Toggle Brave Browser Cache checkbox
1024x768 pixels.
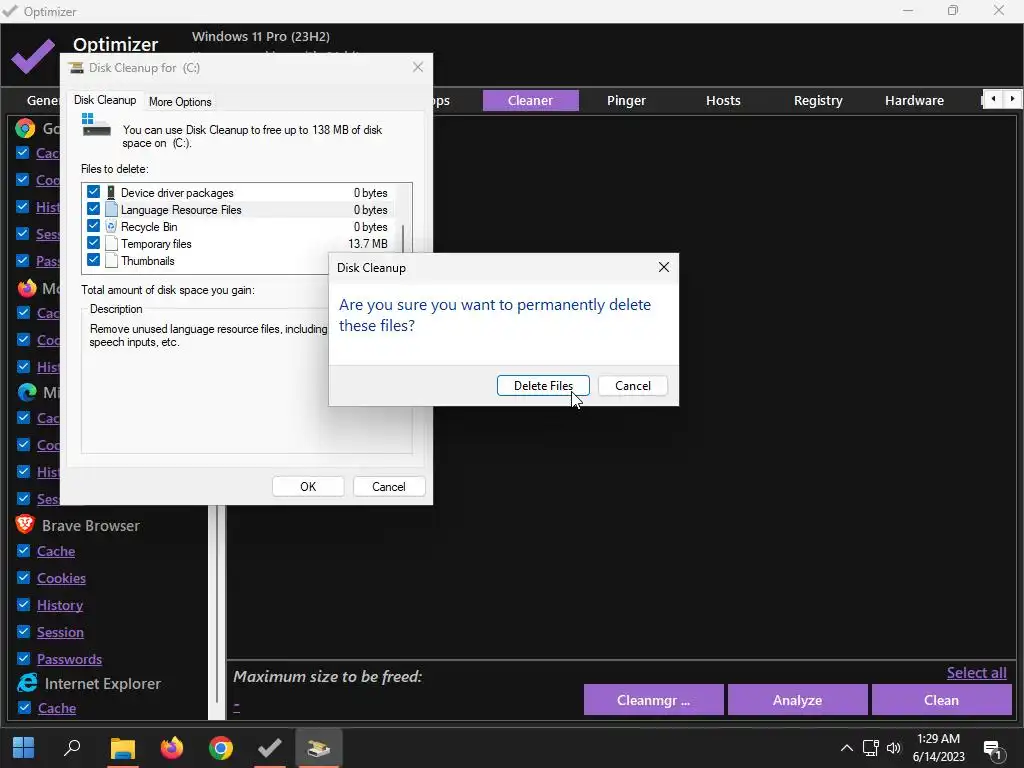[x=24, y=551]
